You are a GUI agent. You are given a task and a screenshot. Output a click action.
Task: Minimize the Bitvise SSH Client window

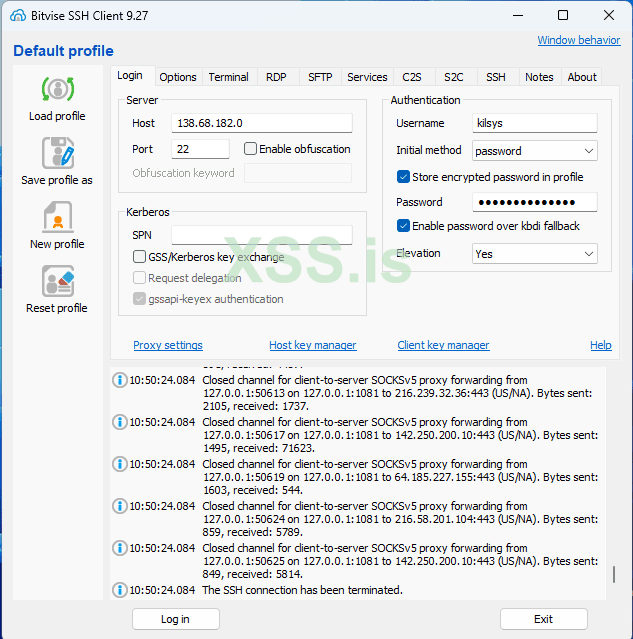518,15
